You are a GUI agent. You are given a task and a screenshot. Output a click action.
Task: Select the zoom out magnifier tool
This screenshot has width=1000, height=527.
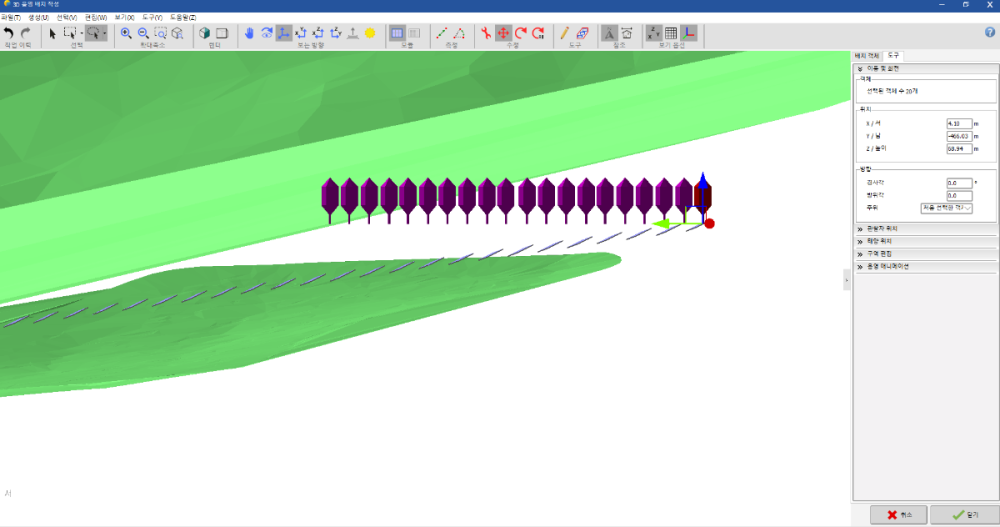tap(143, 33)
